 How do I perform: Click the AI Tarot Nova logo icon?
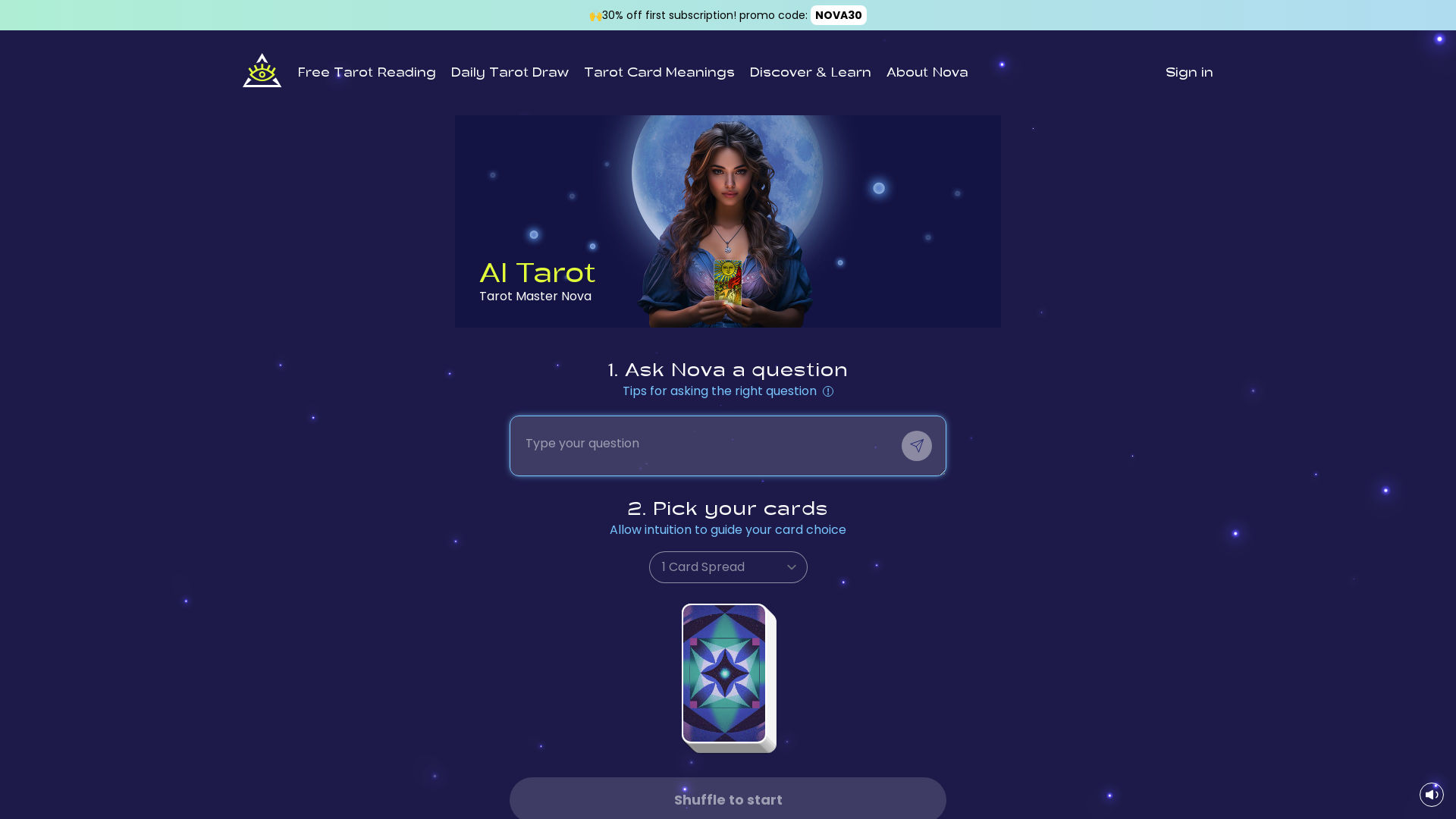[262, 72]
